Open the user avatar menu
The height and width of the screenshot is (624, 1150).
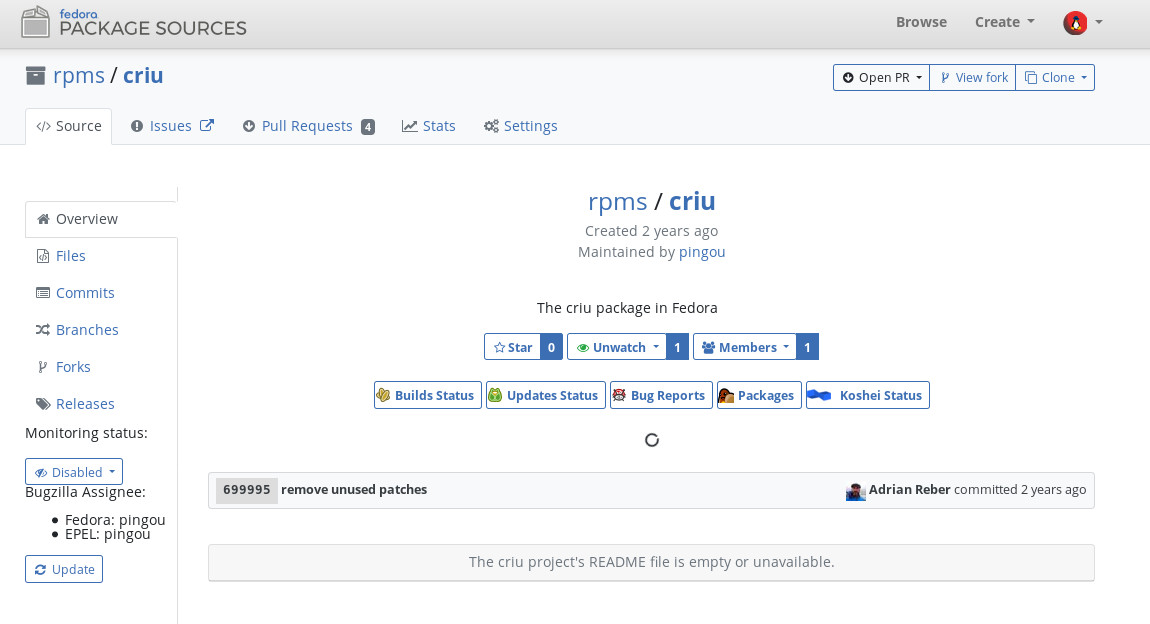pos(1083,23)
